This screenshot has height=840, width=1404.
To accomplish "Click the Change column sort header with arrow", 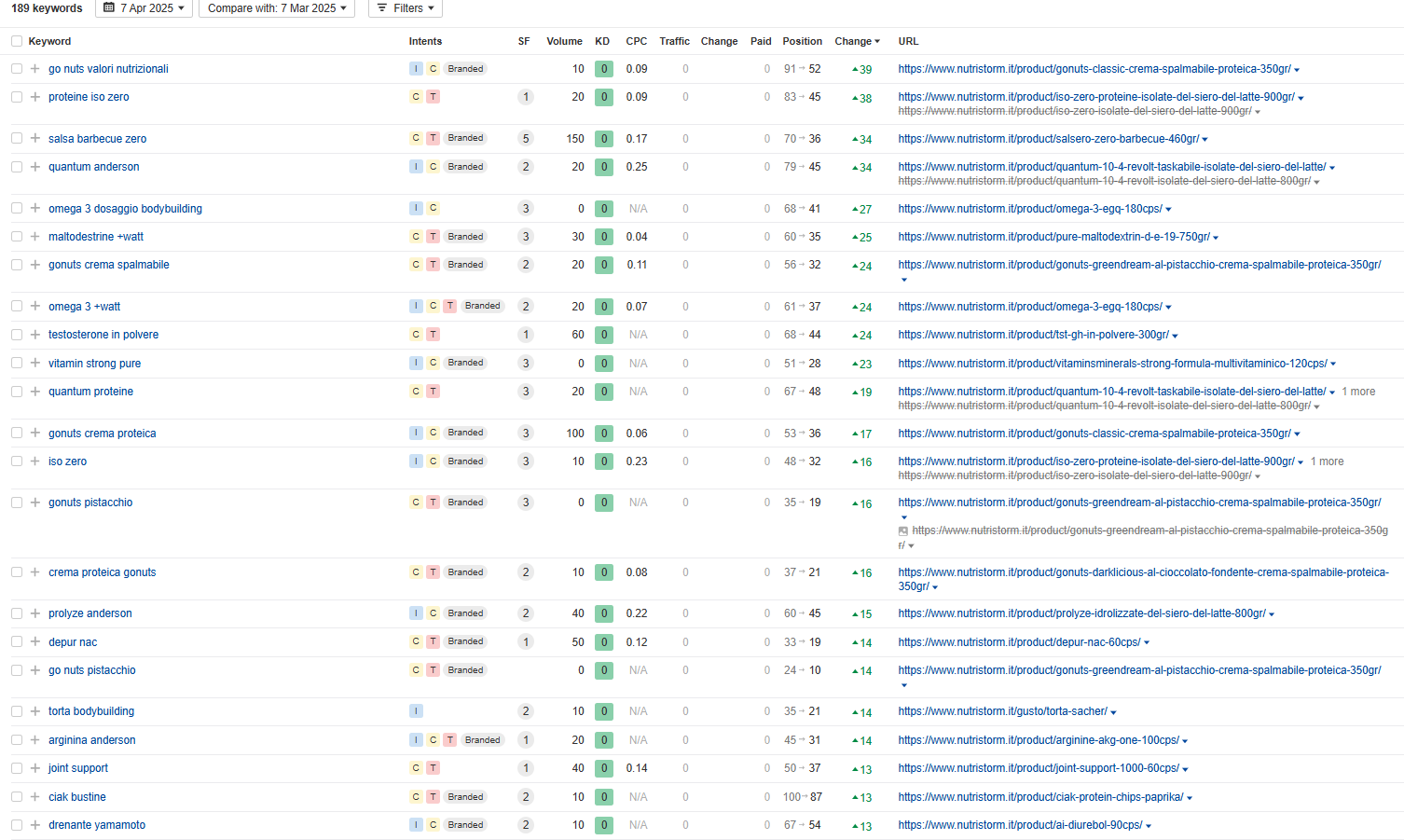I will pyautogui.click(x=857, y=41).
